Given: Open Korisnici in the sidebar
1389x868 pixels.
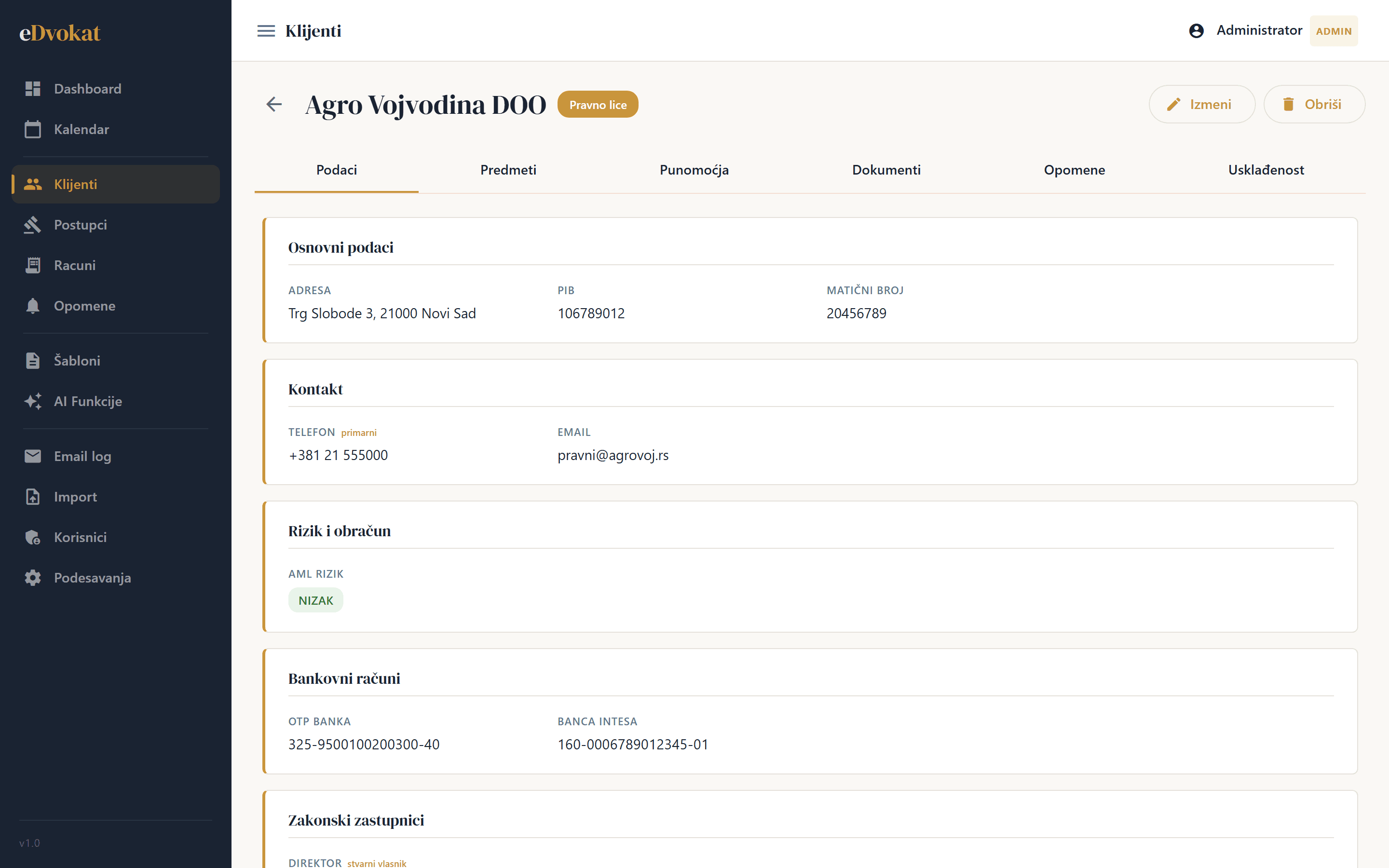Looking at the screenshot, I should (x=115, y=537).
